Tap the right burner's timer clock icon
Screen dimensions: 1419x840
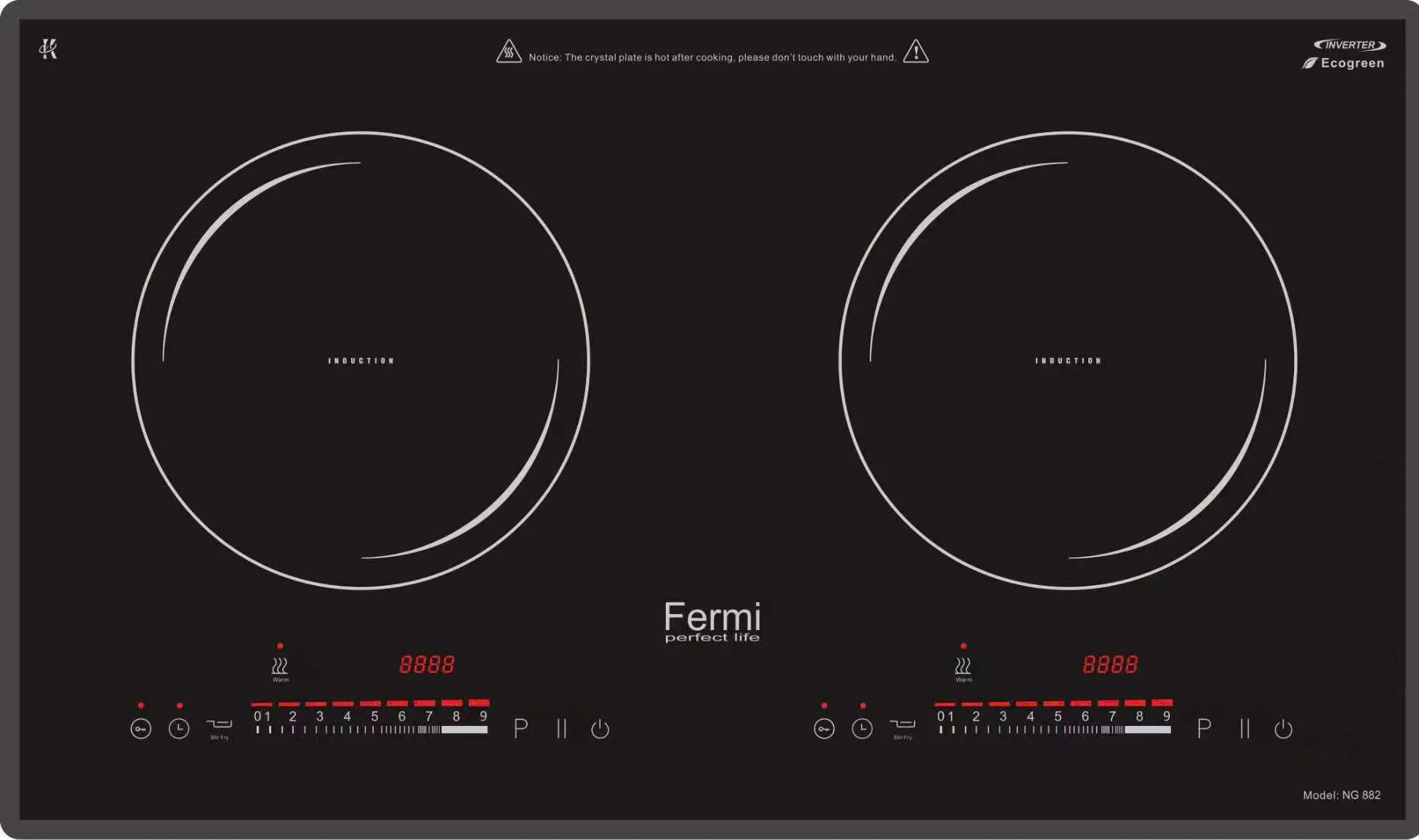point(862,729)
